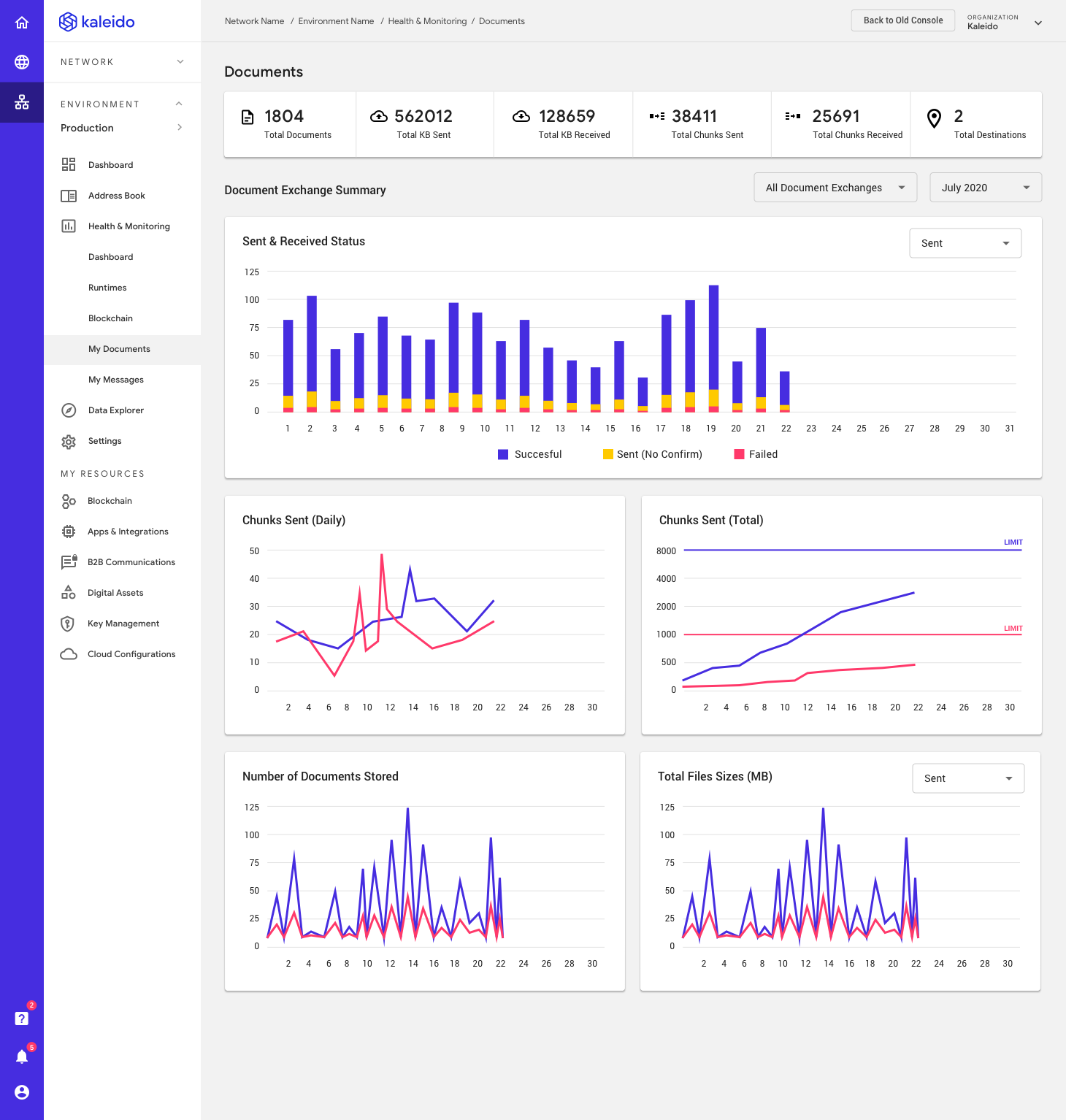Click Back to Old Console button
Viewport: 1066px width, 1120px height.
click(903, 20)
